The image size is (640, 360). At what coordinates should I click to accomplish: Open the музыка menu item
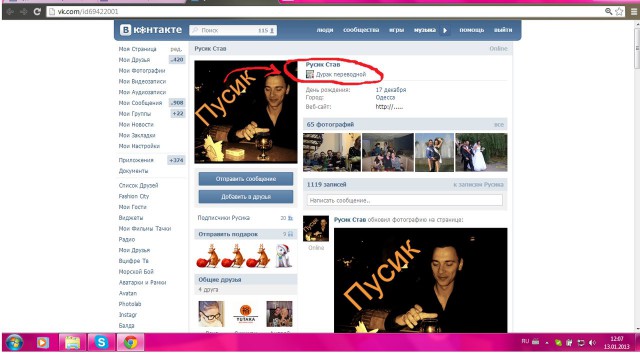(424, 30)
